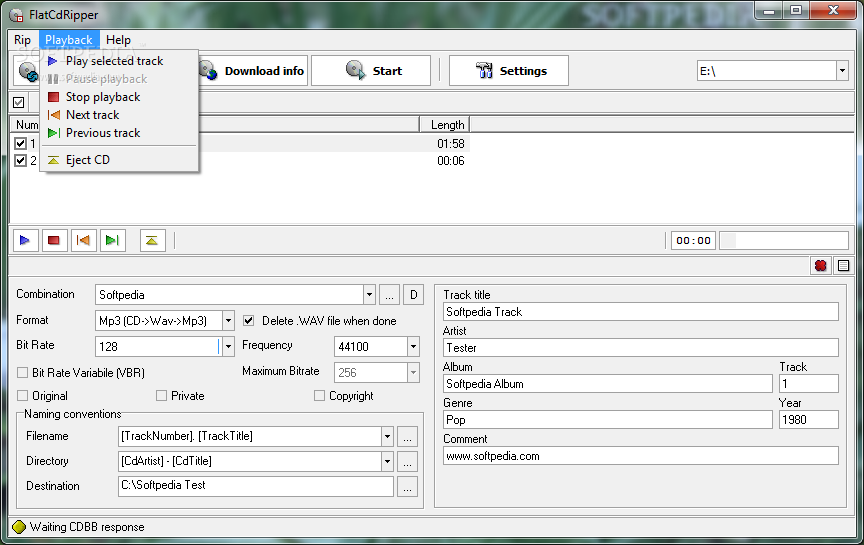Toggle Delete .WAV file when done

tap(249, 321)
